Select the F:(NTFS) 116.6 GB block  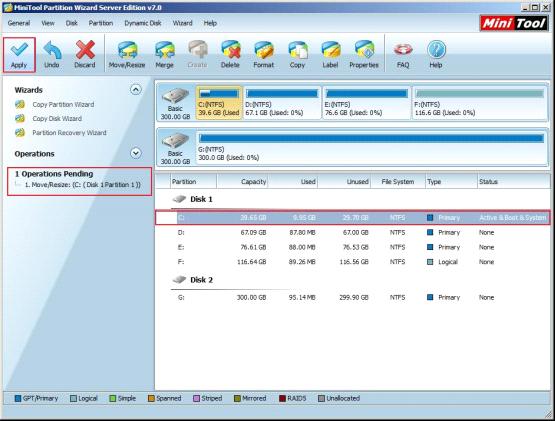[480, 103]
